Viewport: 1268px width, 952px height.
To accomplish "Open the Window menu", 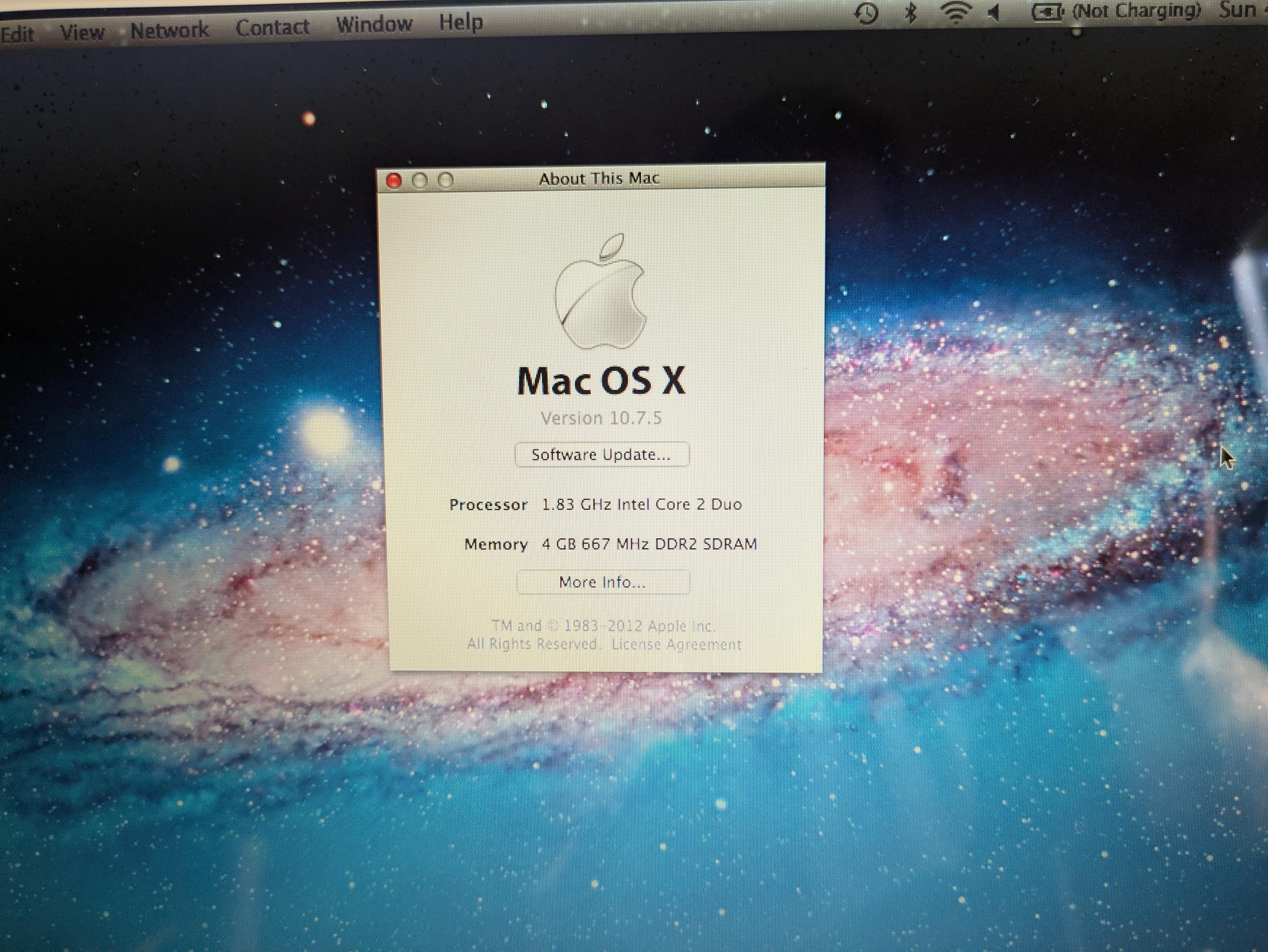I will point(374,24).
